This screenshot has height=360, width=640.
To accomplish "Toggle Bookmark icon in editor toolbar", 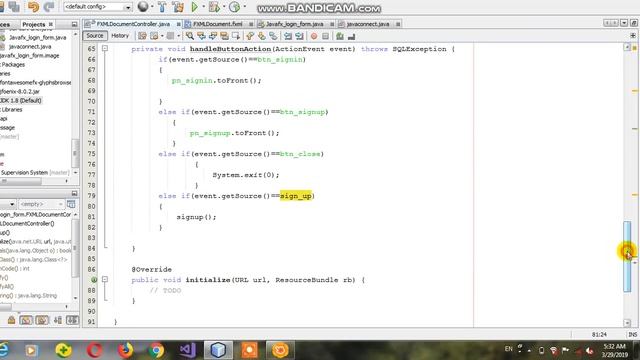I will coord(273,36).
